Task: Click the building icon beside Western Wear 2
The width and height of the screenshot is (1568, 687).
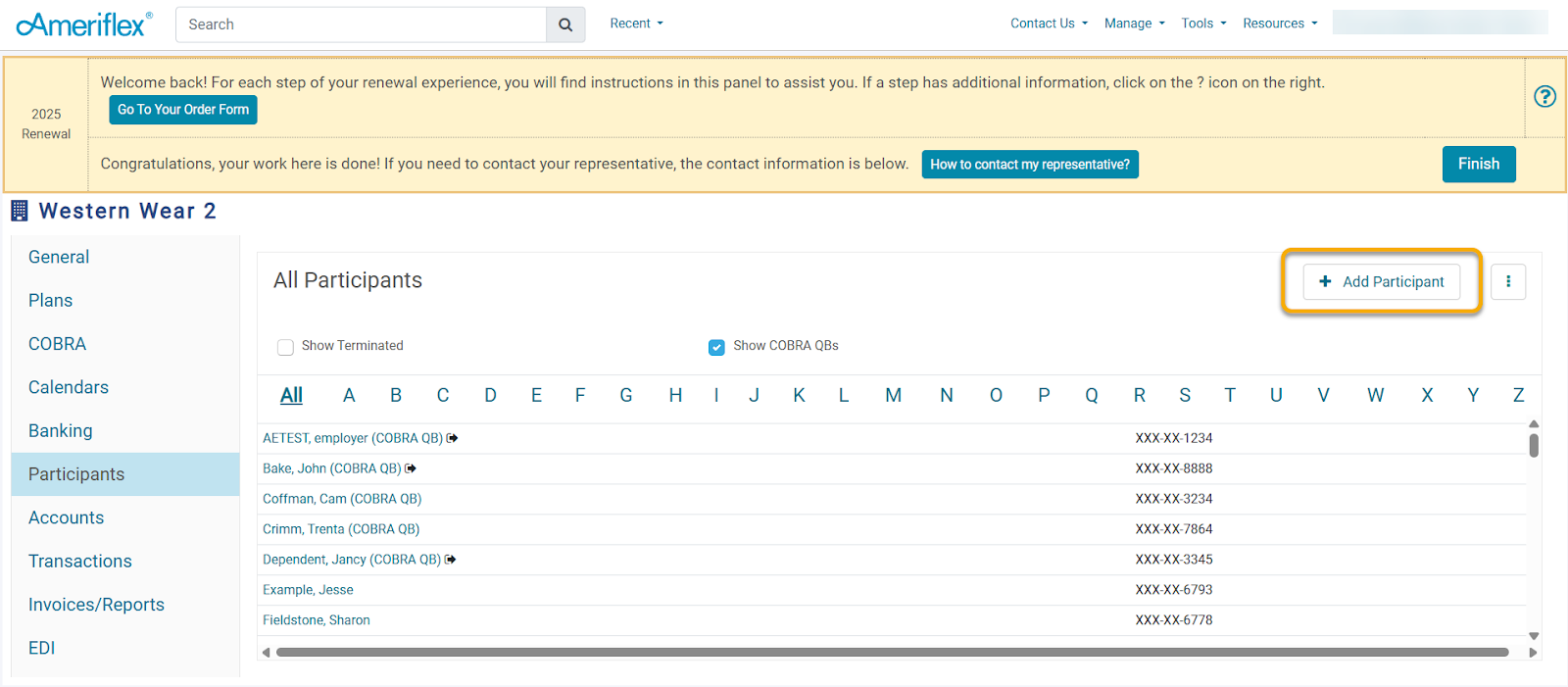Action: [x=20, y=211]
